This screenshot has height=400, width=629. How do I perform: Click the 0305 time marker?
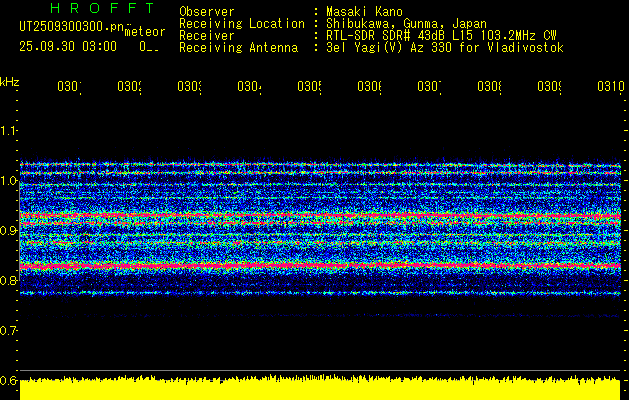(x=309, y=86)
